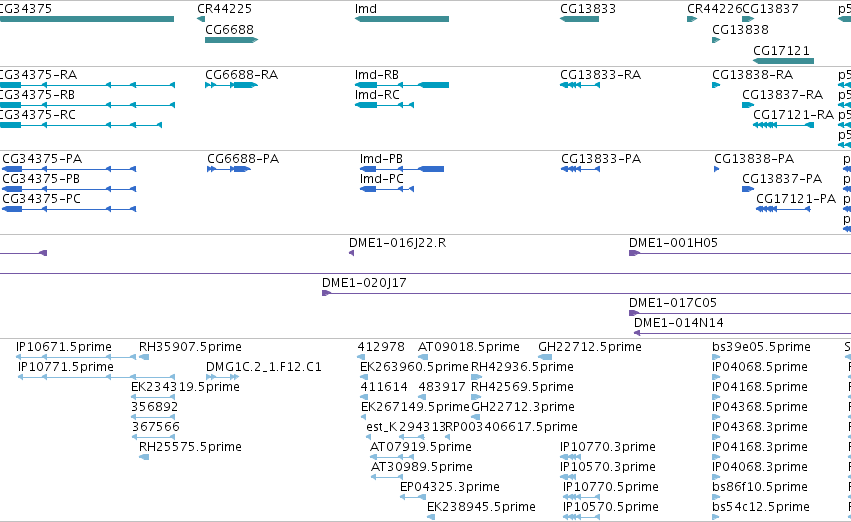Click the AT07919.5prime EST label
This screenshot has width=851, height=522.
(x=421, y=447)
